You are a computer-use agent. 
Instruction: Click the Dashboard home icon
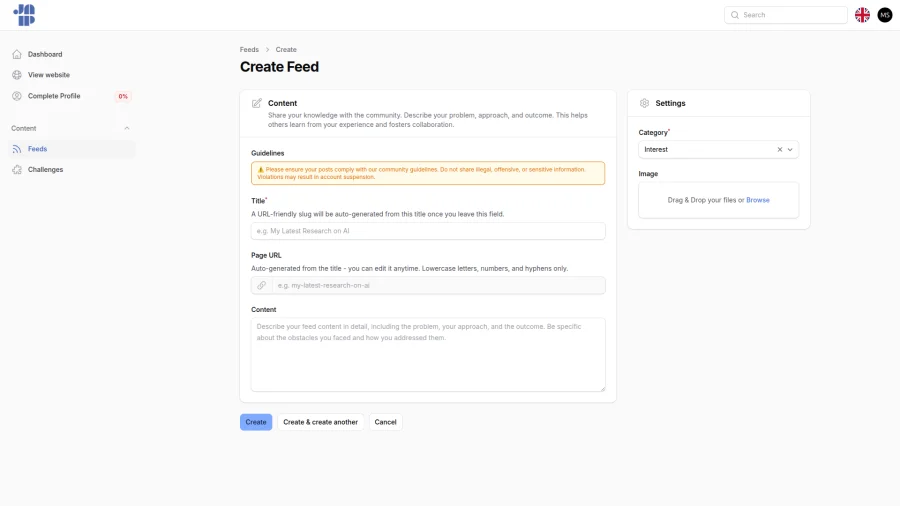tap(17, 55)
